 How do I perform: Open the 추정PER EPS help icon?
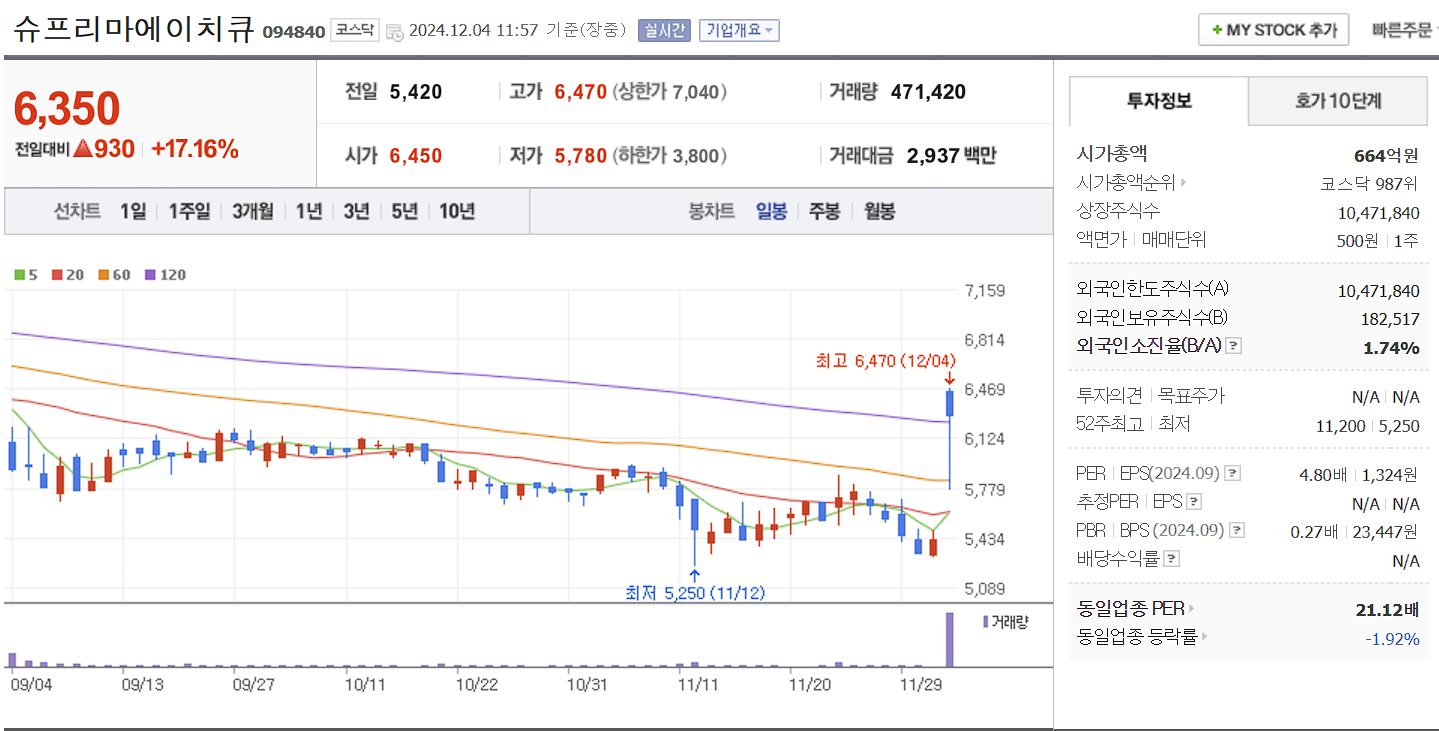[1194, 502]
